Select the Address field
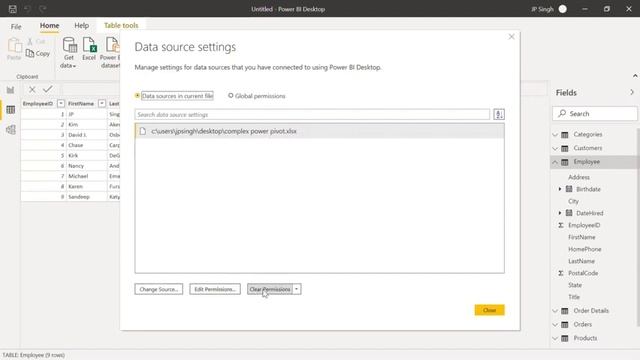 579,177
